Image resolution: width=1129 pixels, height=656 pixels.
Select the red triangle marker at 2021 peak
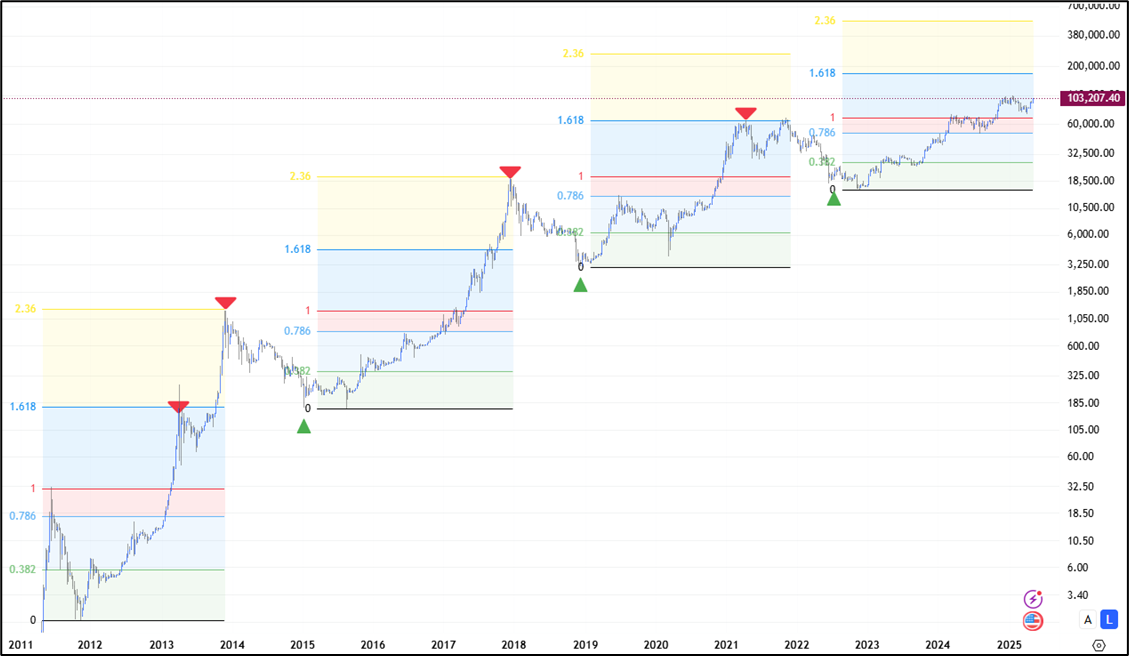745,114
